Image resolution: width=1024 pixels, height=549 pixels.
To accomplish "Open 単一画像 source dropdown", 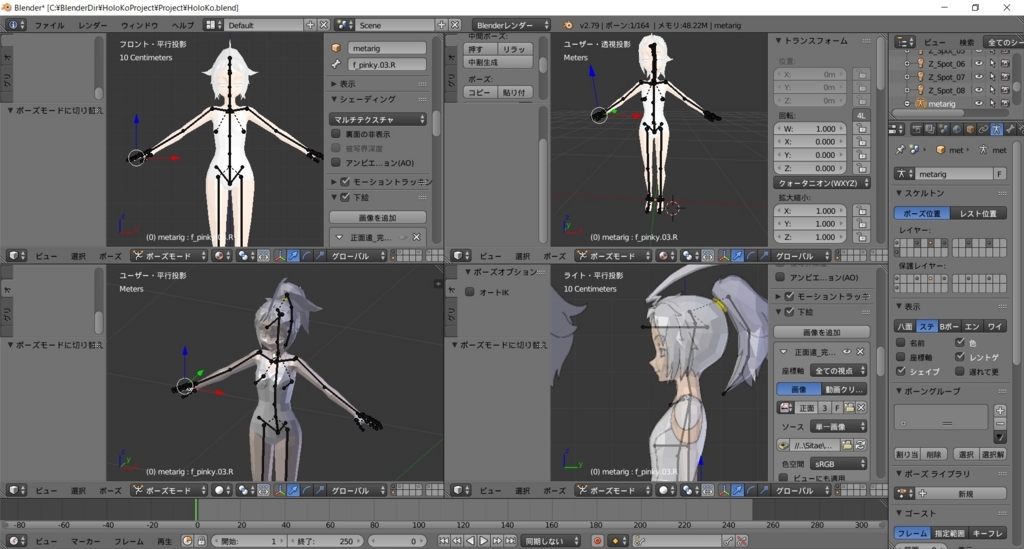I will 839,426.
